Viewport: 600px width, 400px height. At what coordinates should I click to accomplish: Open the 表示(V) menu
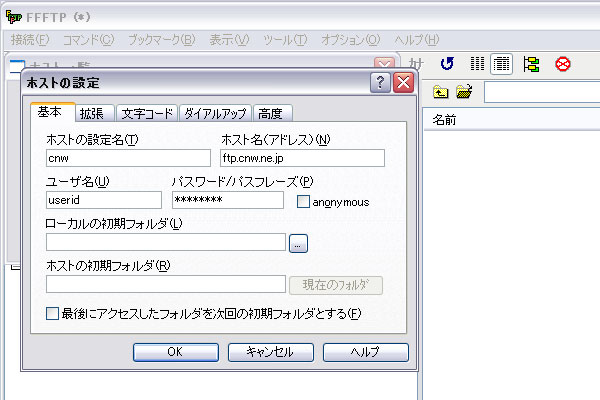click(x=229, y=39)
